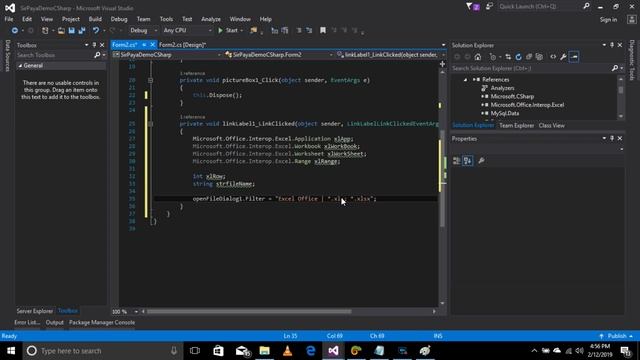Click Sign in at the top right
Viewport: 640px width, 360px height.
coord(608,20)
